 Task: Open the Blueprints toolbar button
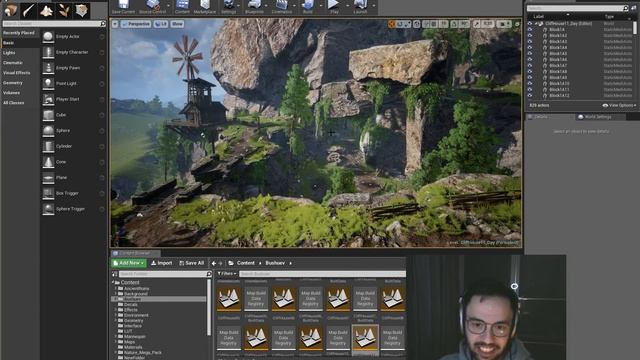coord(254,7)
